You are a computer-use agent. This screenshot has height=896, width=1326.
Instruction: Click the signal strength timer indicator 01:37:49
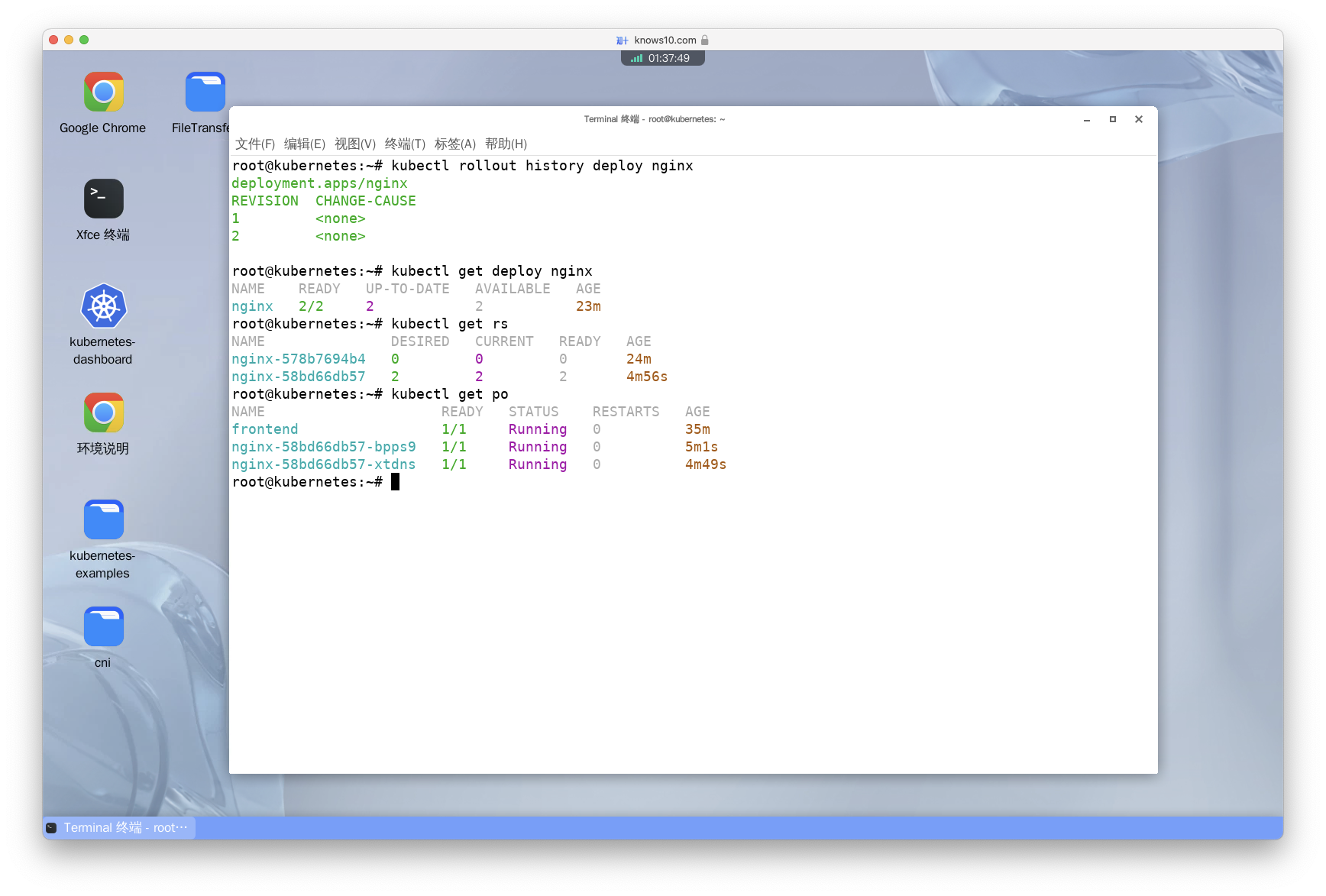pos(662,58)
